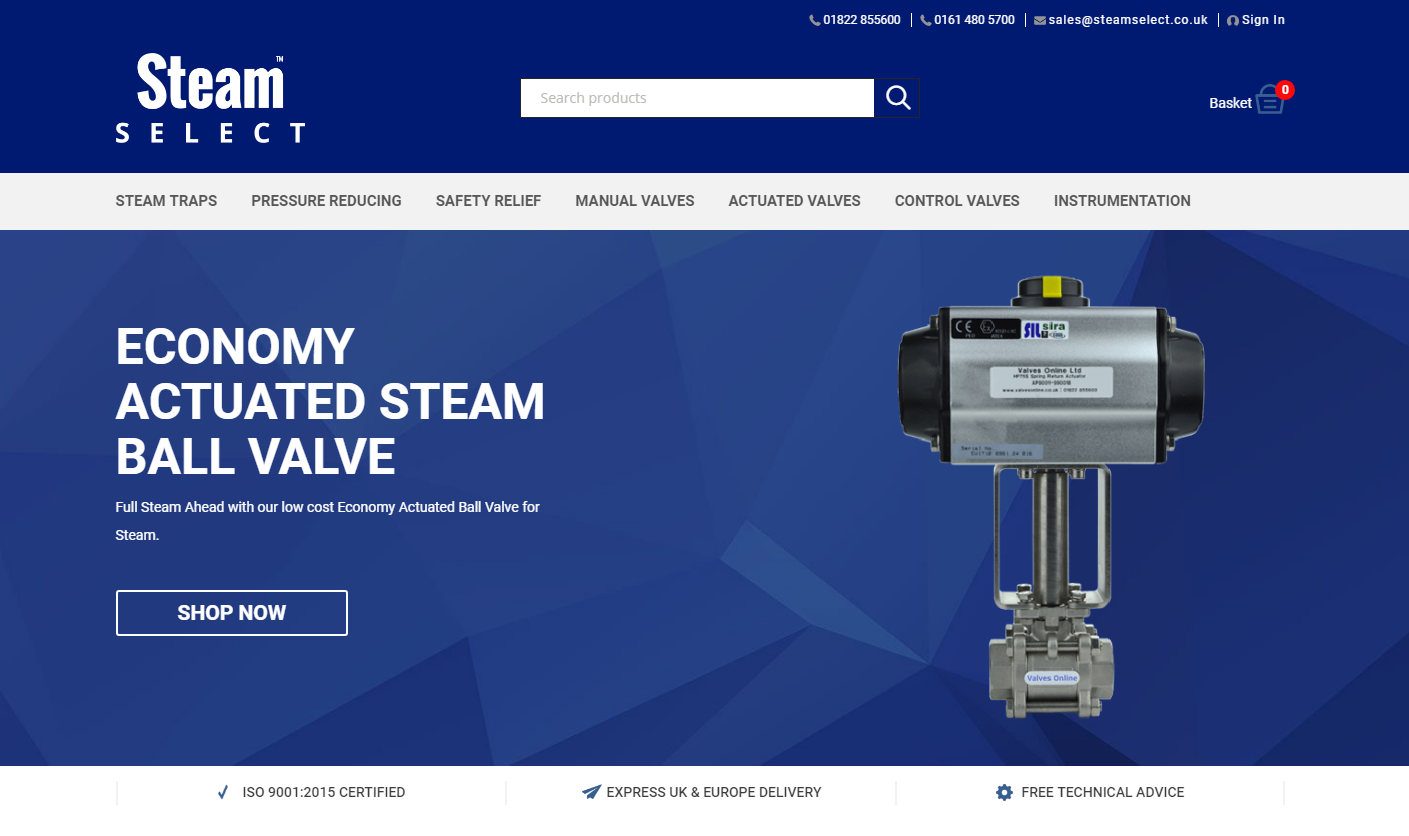Open the Steam Traps menu

[166, 201]
